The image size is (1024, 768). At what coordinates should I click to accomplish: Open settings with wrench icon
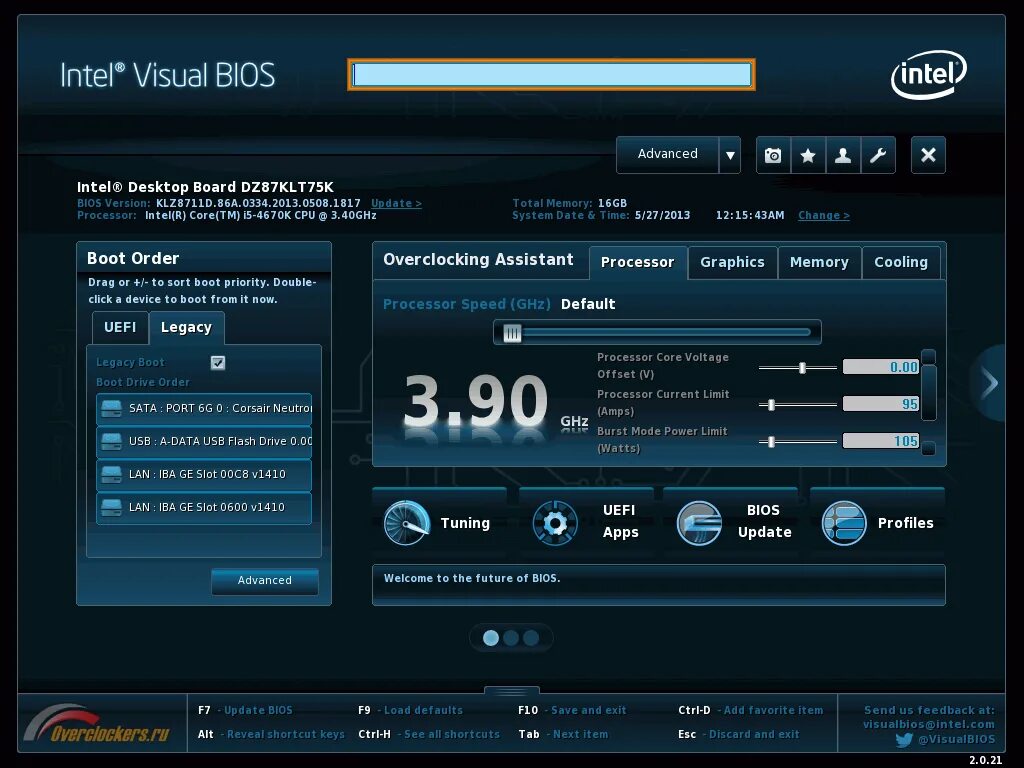click(x=878, y=155)
